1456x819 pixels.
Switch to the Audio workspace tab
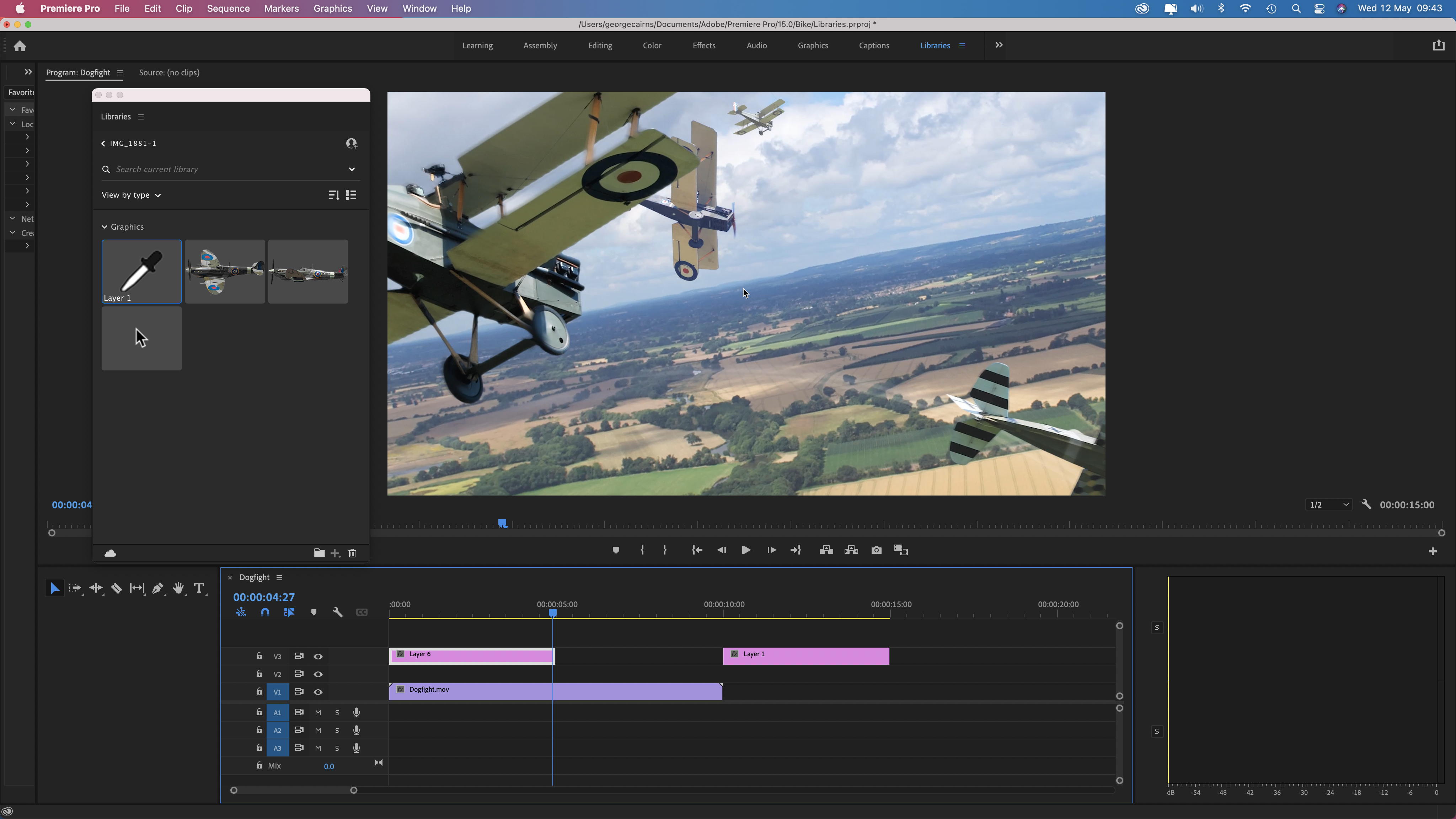(757, 45)
